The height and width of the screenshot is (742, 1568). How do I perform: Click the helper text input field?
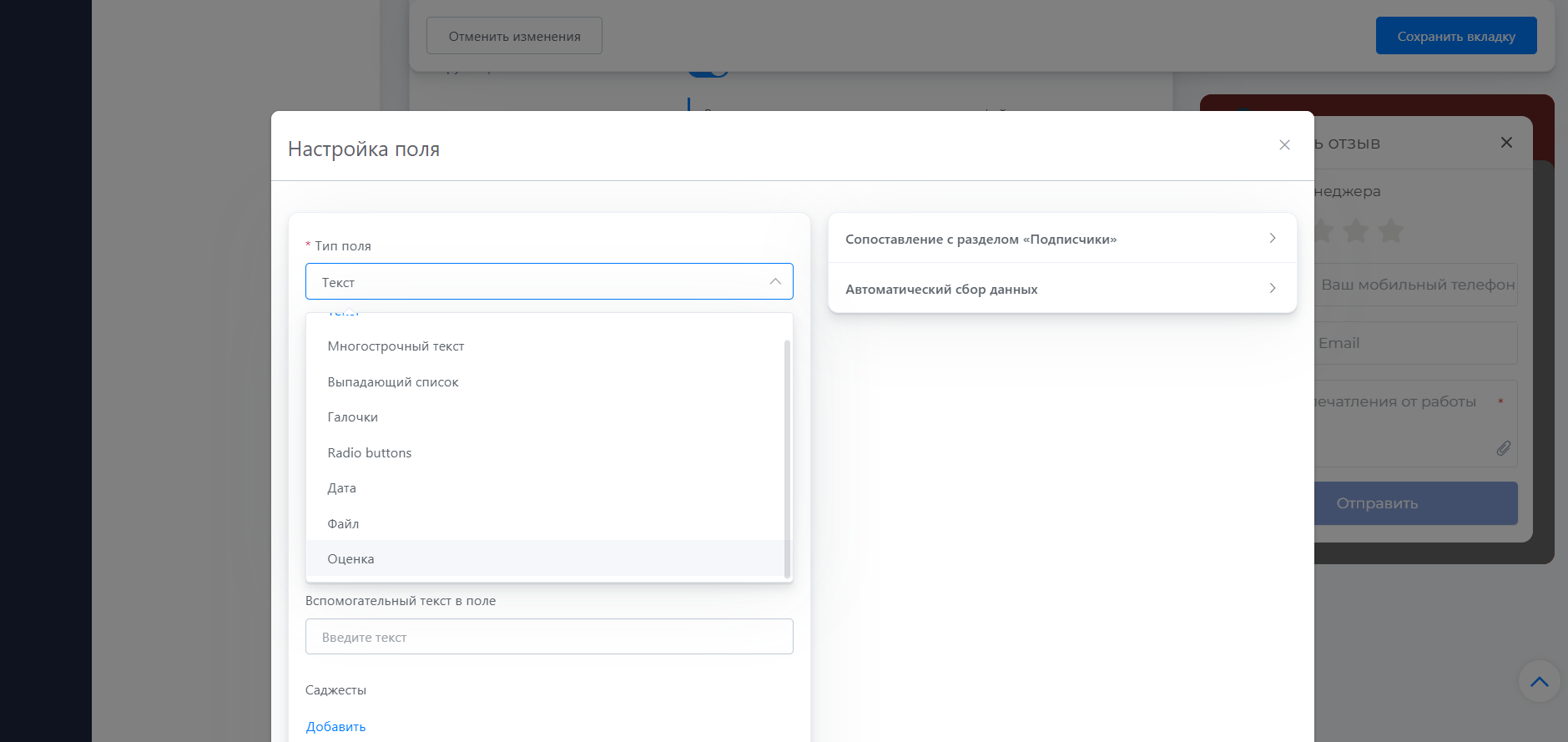[x=548, y=637]
